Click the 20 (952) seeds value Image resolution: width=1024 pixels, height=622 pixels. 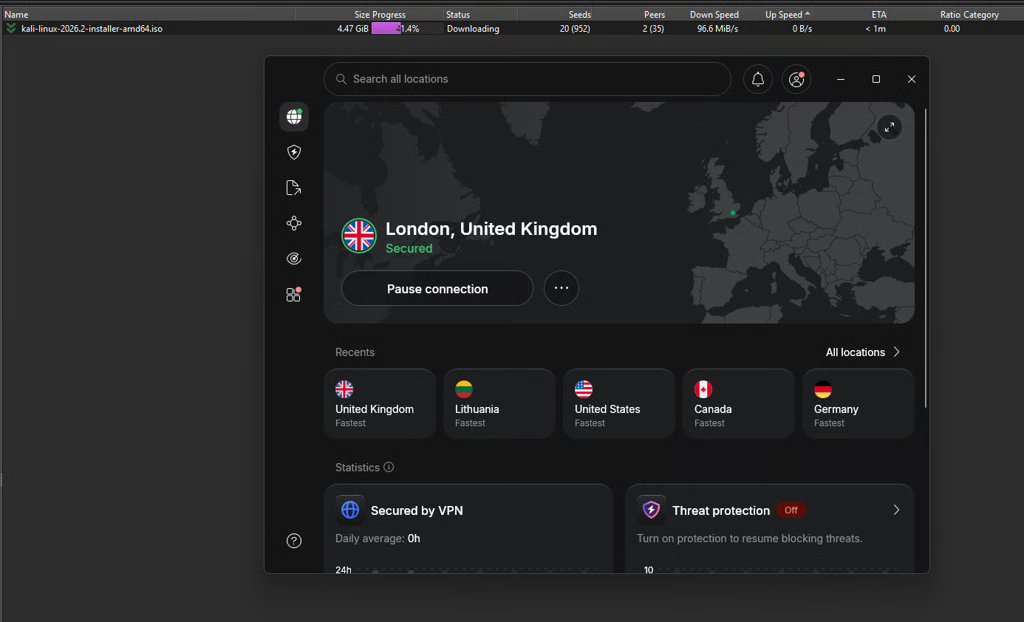point(575,29)
